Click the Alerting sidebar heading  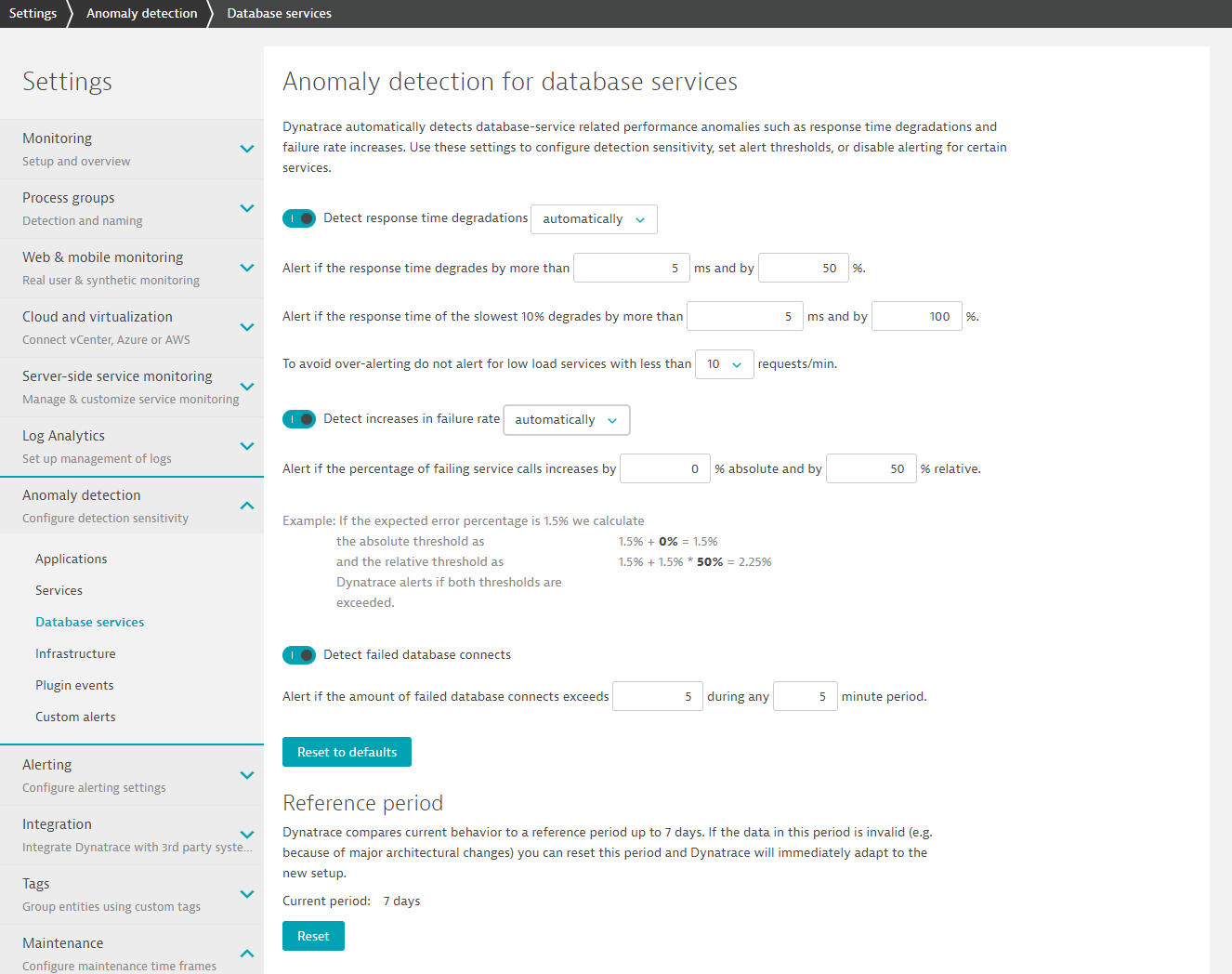(47, 765)
